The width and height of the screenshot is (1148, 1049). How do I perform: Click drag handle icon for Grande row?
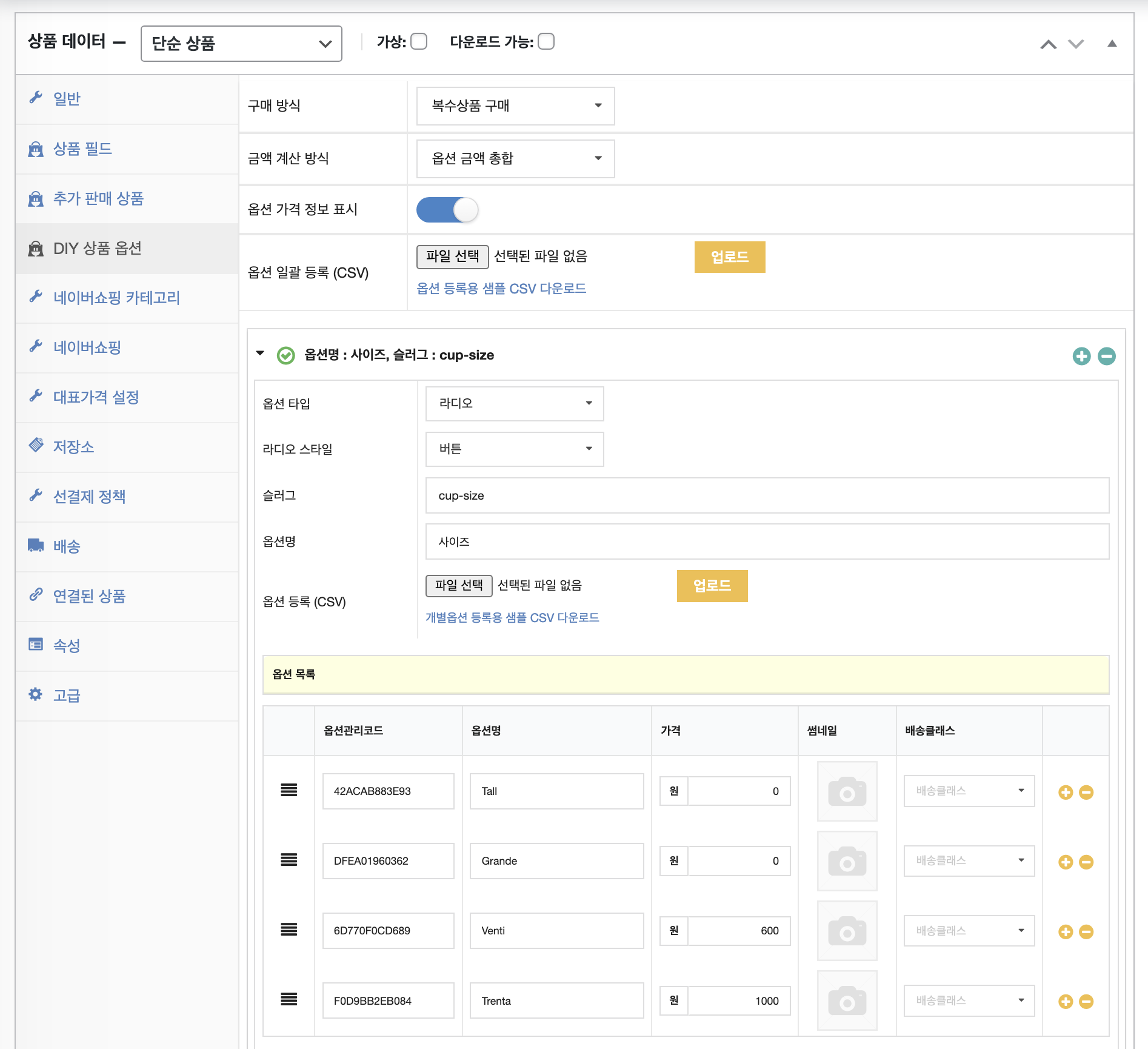[x=289, y=860]
